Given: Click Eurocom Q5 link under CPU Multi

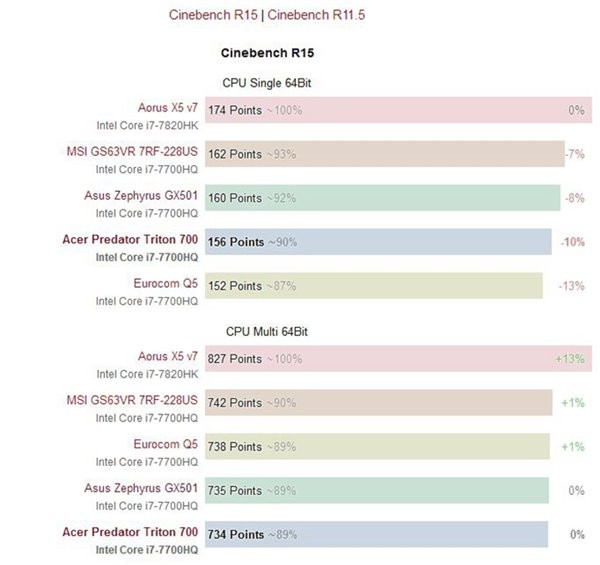Looking at the screenshot, I should pos(166,444).
